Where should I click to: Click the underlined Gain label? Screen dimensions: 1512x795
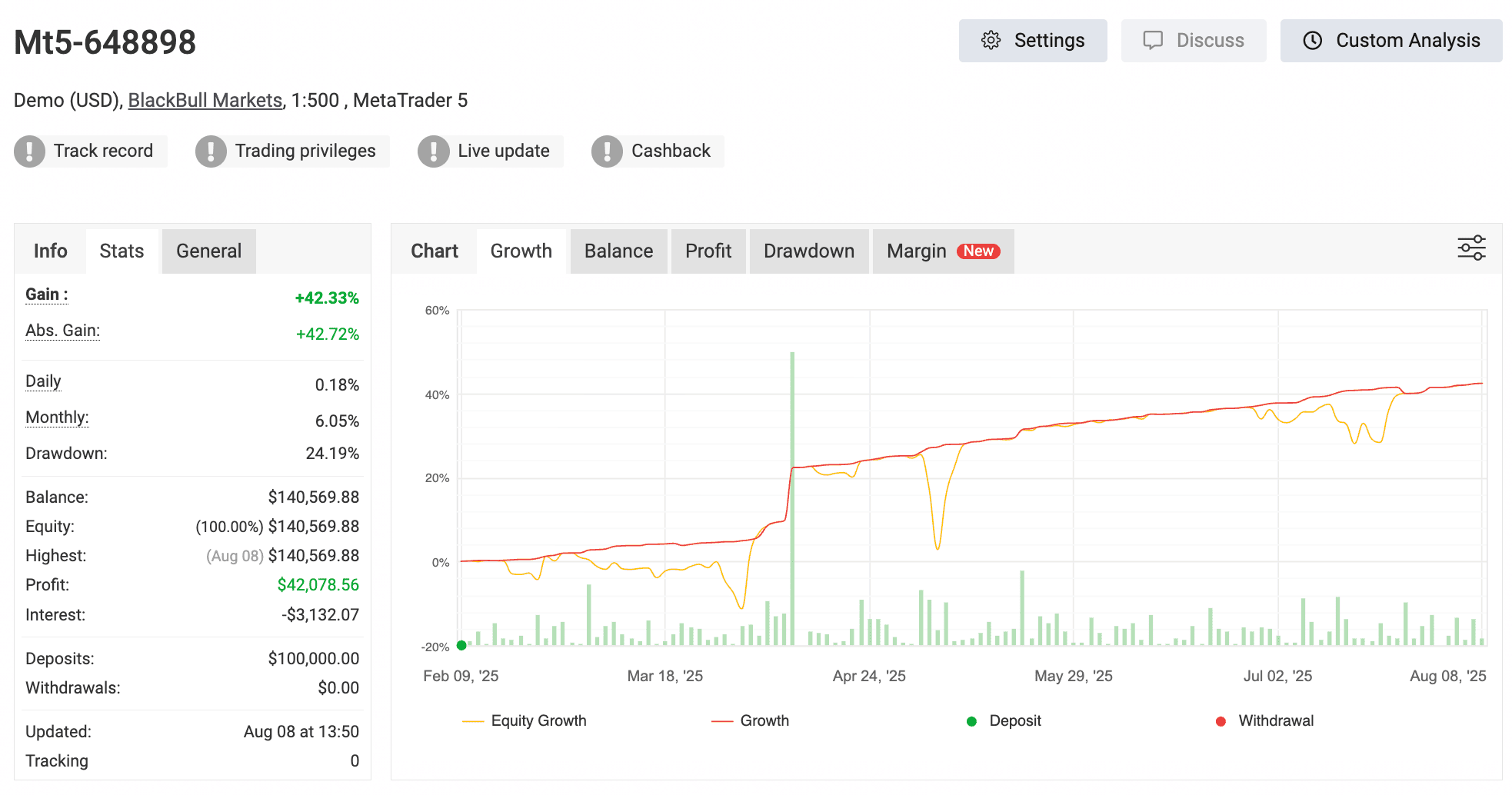(46, 294)
